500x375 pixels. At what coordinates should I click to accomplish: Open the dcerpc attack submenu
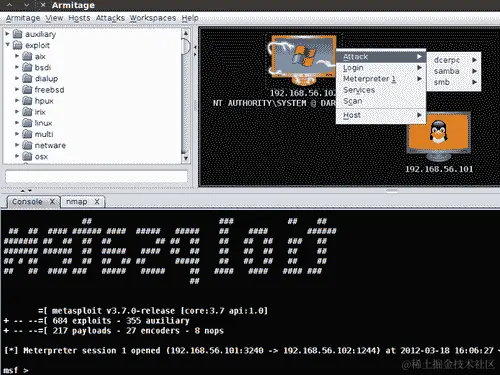[x=454, y=60]
